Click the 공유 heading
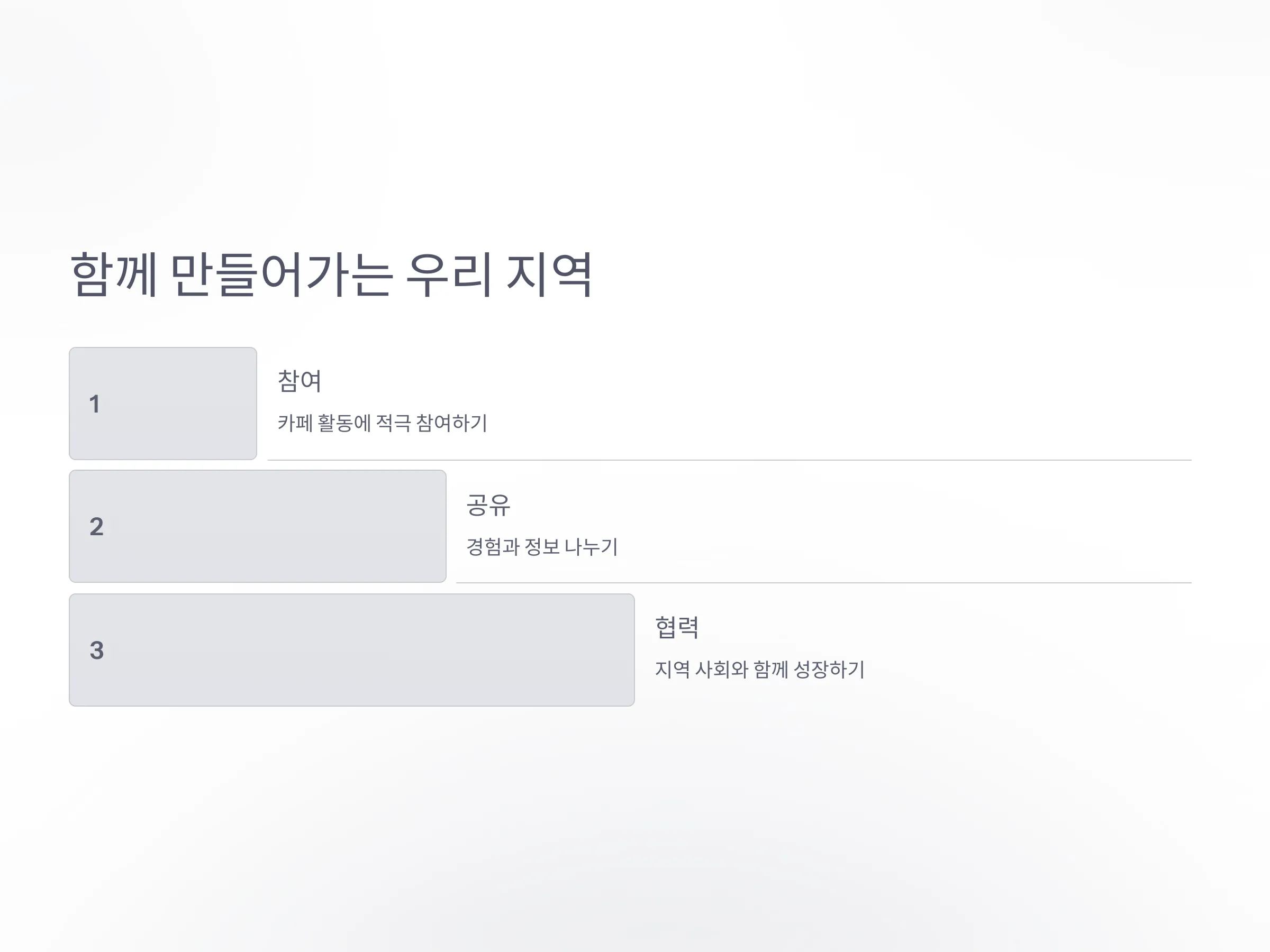 click(488, 505)
